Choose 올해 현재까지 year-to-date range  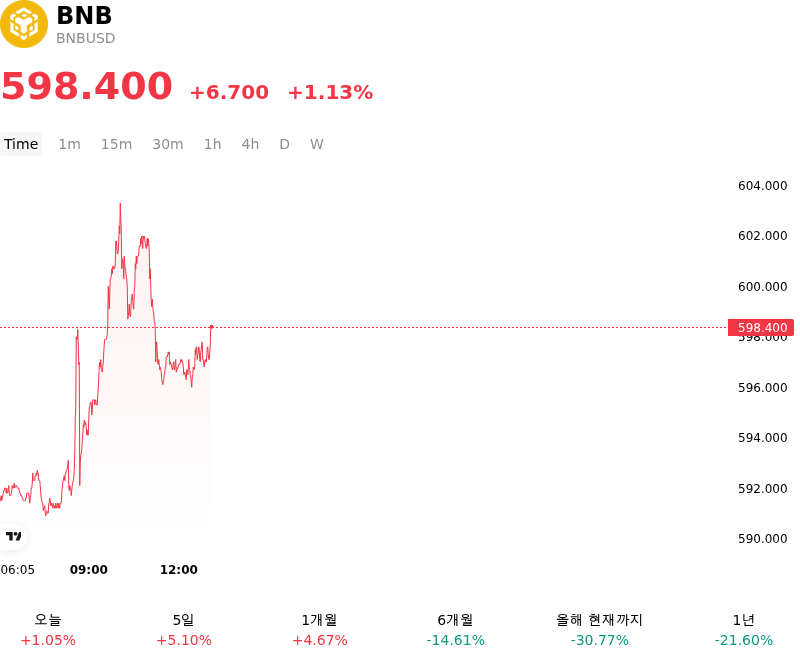tap(599, 630)
